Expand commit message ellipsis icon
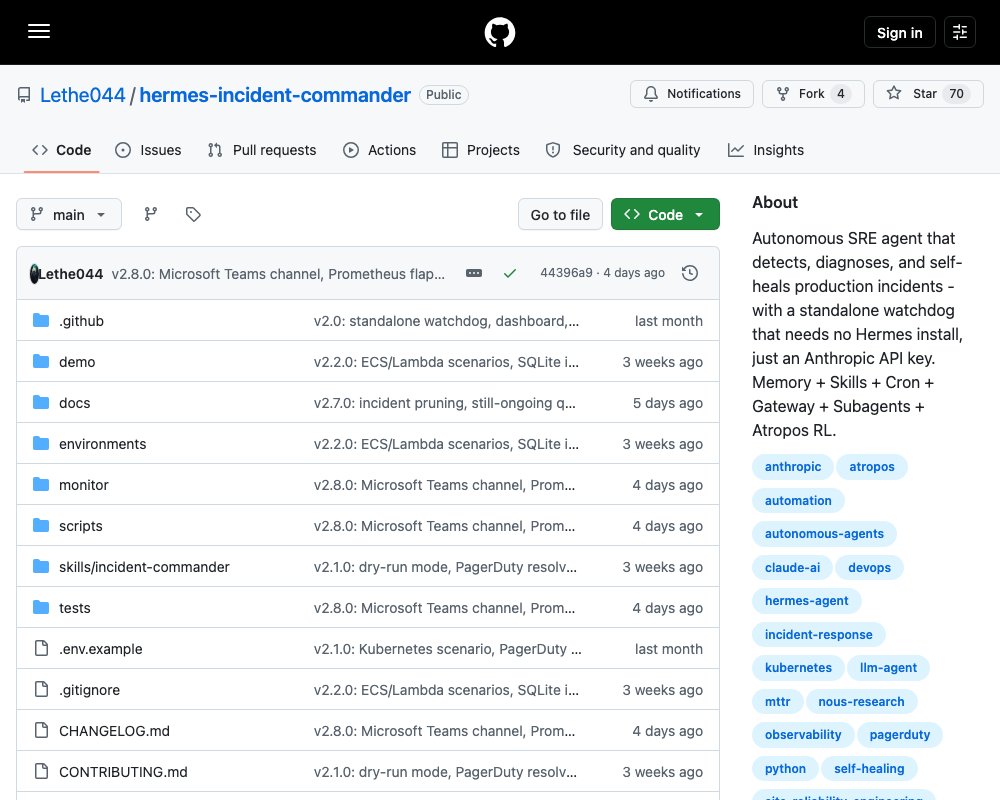 (x=474, y=273)
